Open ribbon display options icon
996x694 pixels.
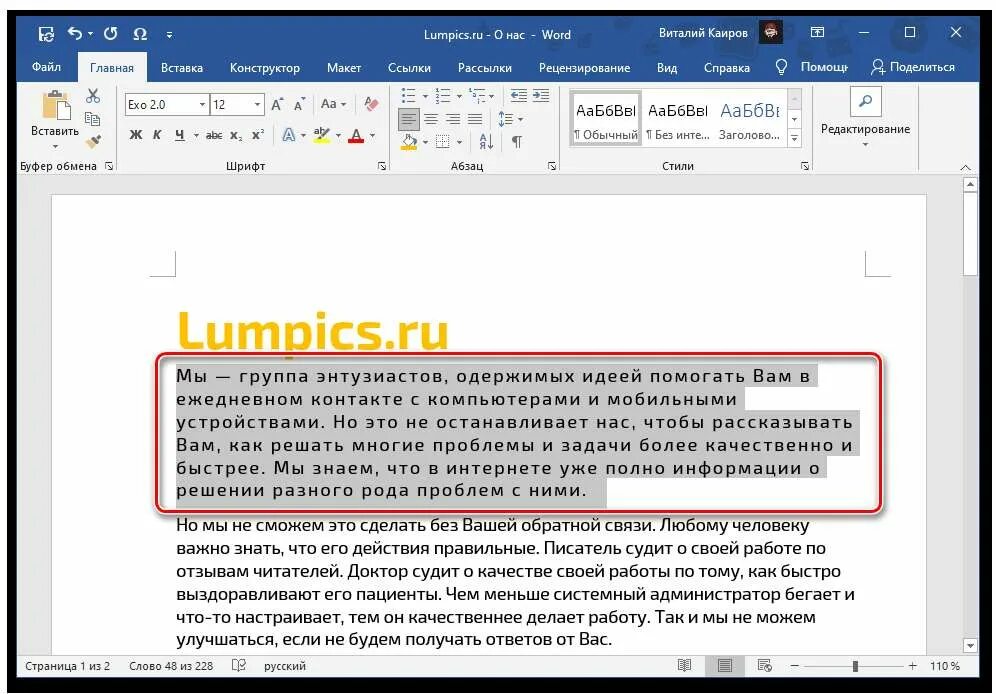coord(818,32)
